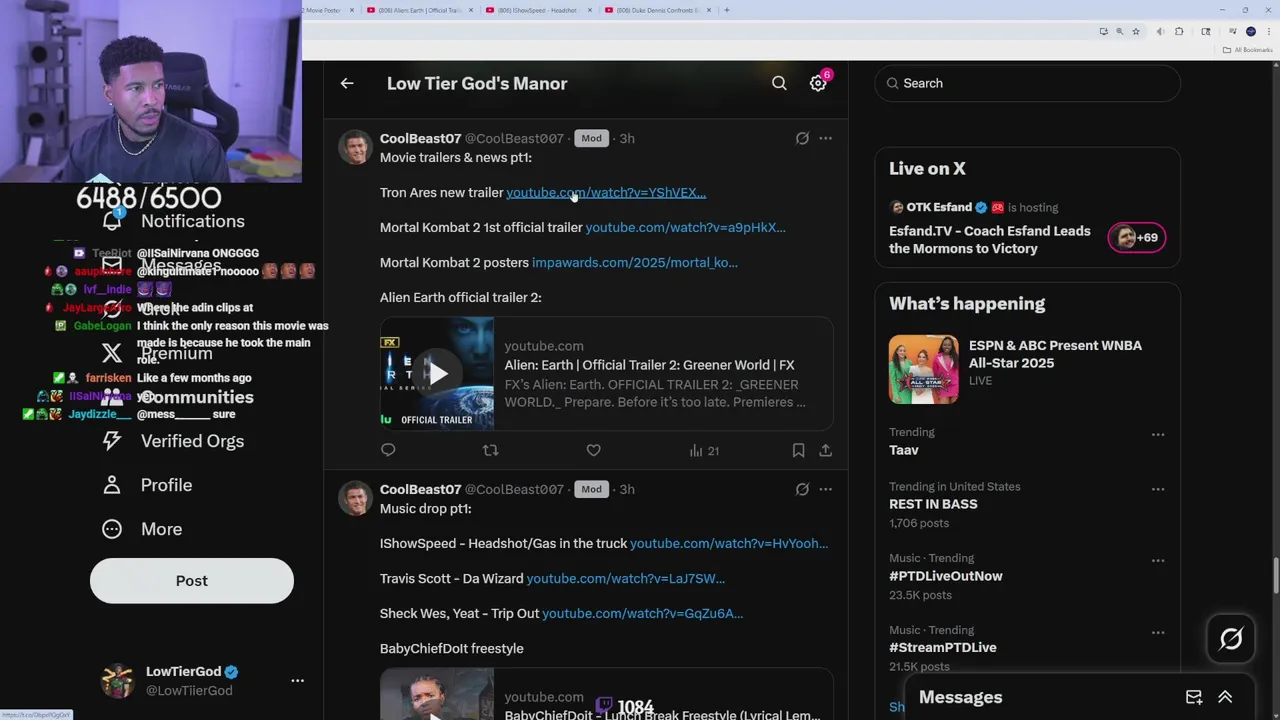Screen dimensions: 1280x720
Task: Open more options for Taav trend
Action: [1158, 434]
